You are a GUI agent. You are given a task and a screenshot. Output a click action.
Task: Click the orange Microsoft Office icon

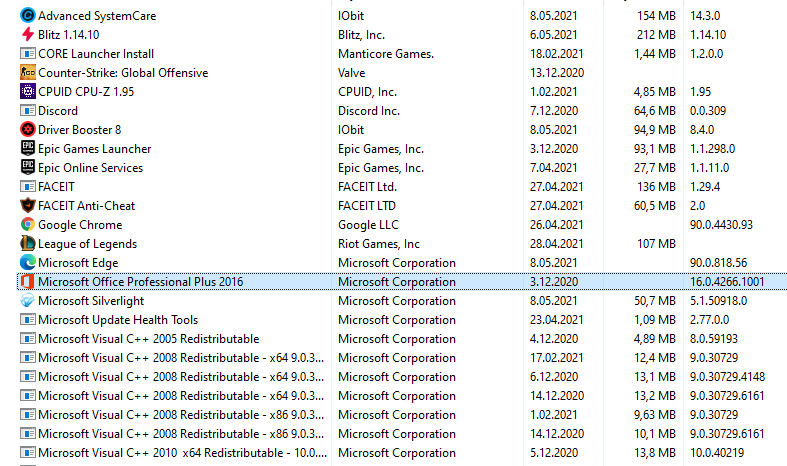(28, 282)
